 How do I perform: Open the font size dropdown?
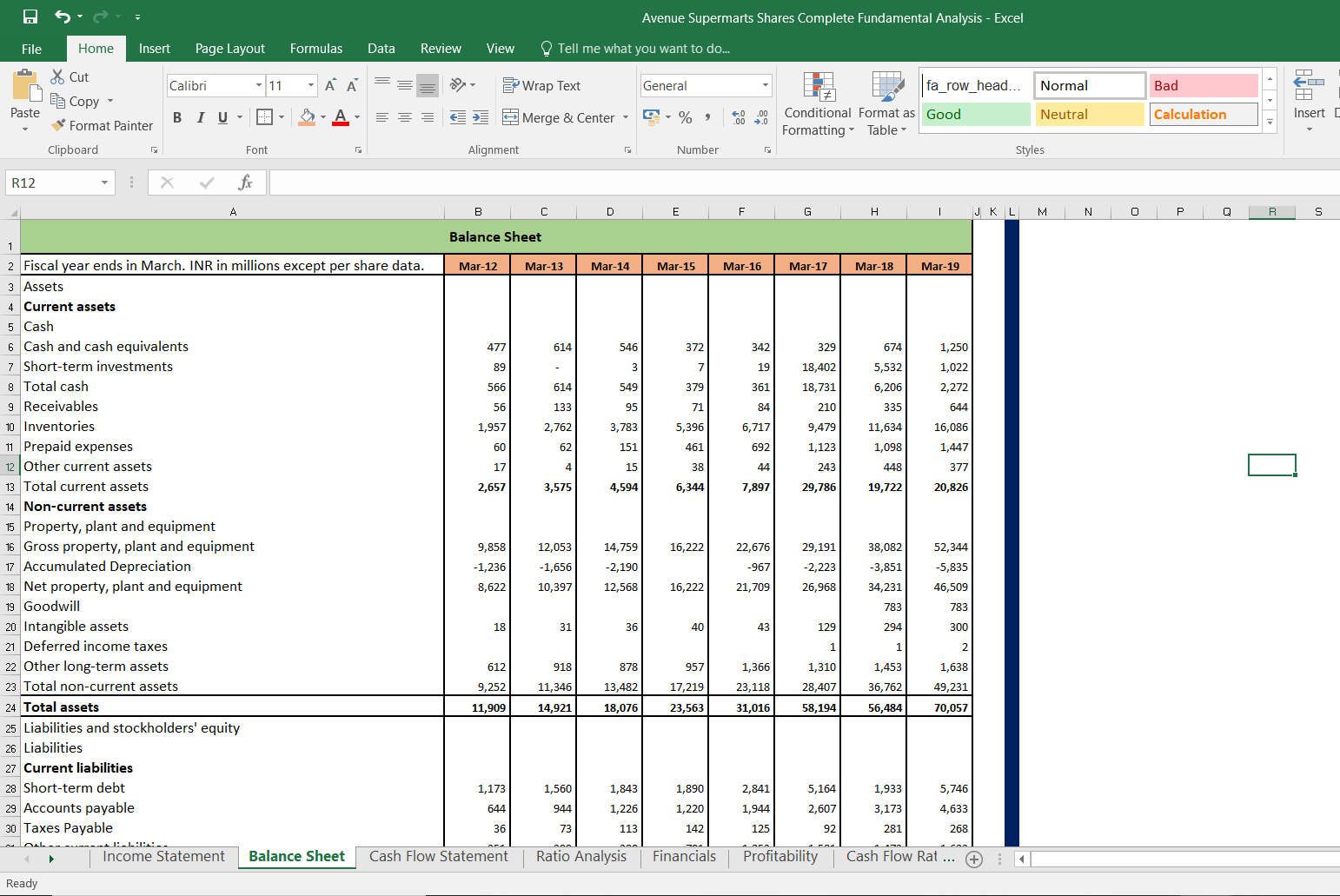point(311,85)
